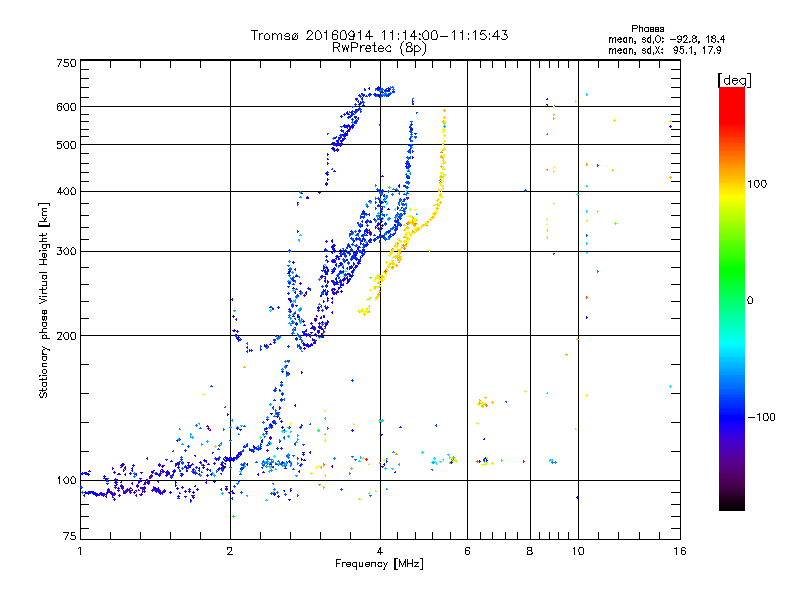
Task: Click the y-axis tick label '75'
Action: coord(70,536)
